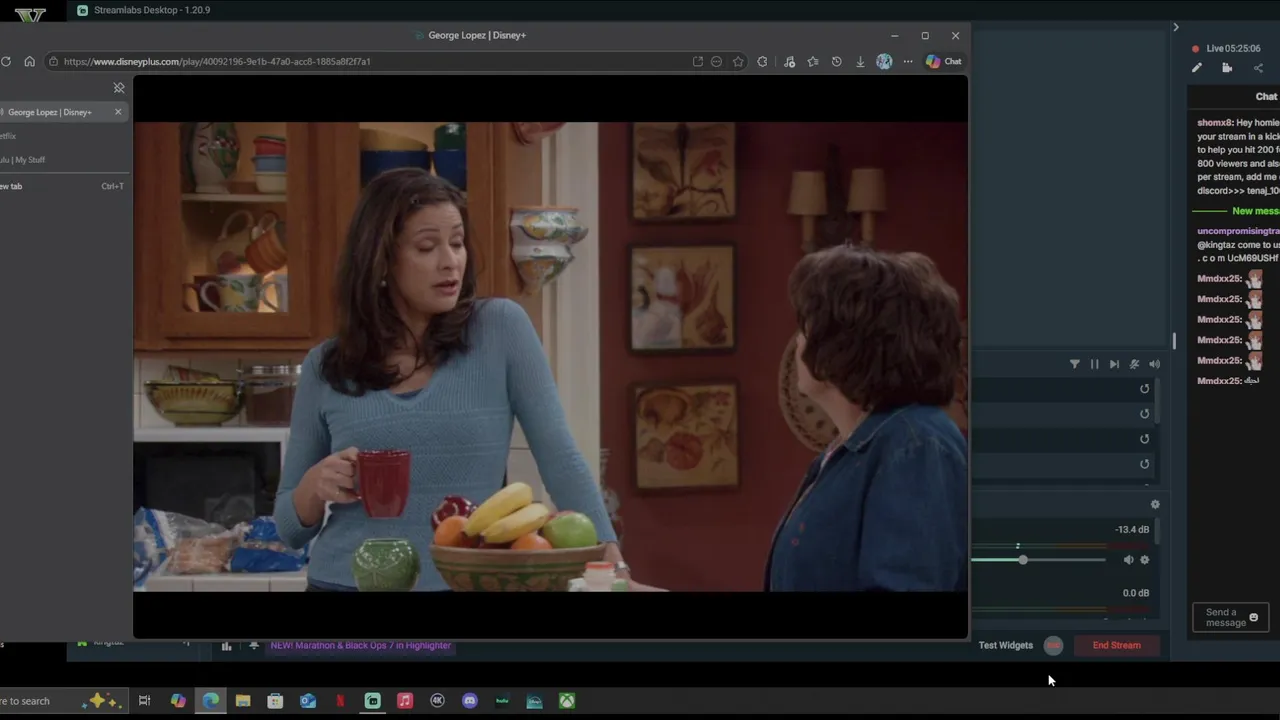This screenshot has width=1280, height=720.
Task: Open page in app icon in address bar
Action: point(697,61)
